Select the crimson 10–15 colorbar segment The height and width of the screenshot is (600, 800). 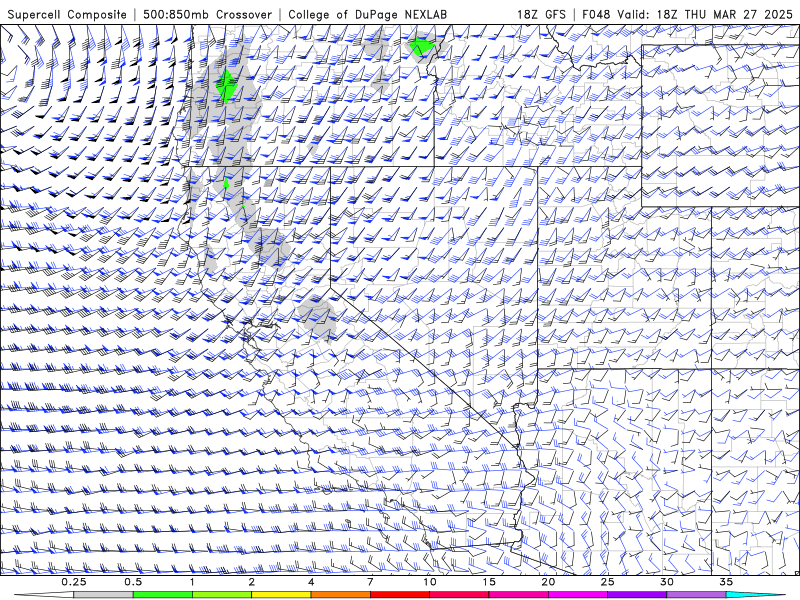pos(459,595)
